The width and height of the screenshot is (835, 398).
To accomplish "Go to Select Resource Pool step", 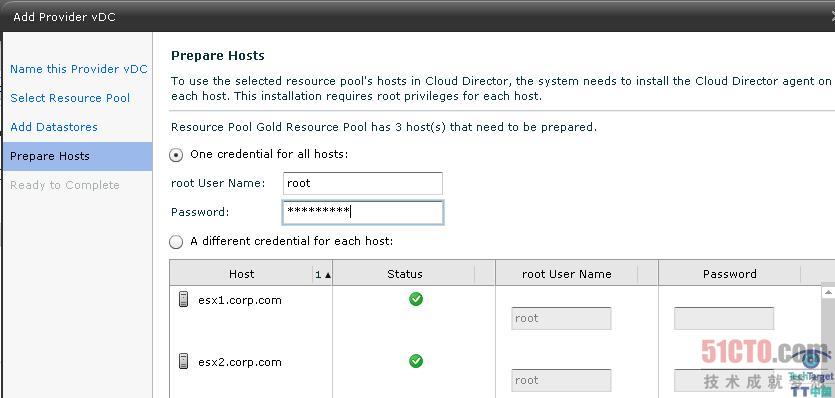I will (x=70, y=98).
